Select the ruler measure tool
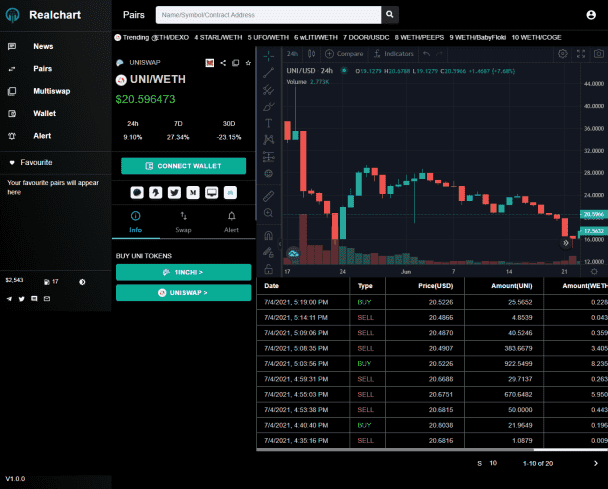Image resolution: width=608 pixels, height=489 pixels. click(268, 196)
